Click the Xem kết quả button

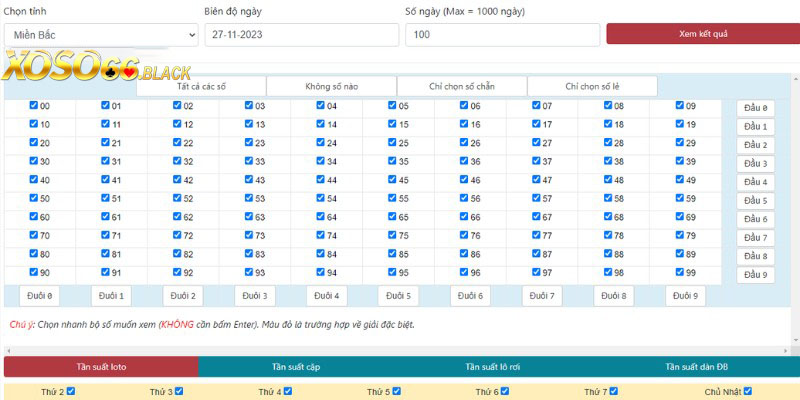click(703, 34)
